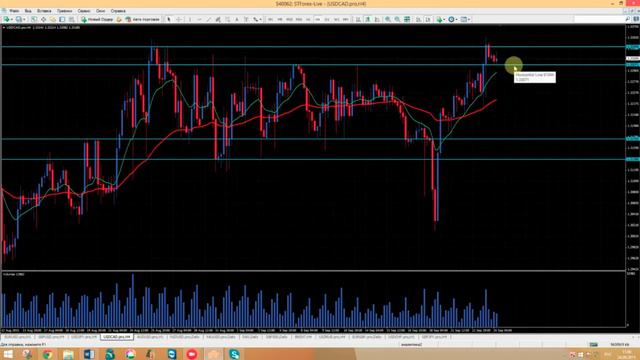640x360 pixels.
Task: Select the cursor arrow tool
Action: coord(169,19)
